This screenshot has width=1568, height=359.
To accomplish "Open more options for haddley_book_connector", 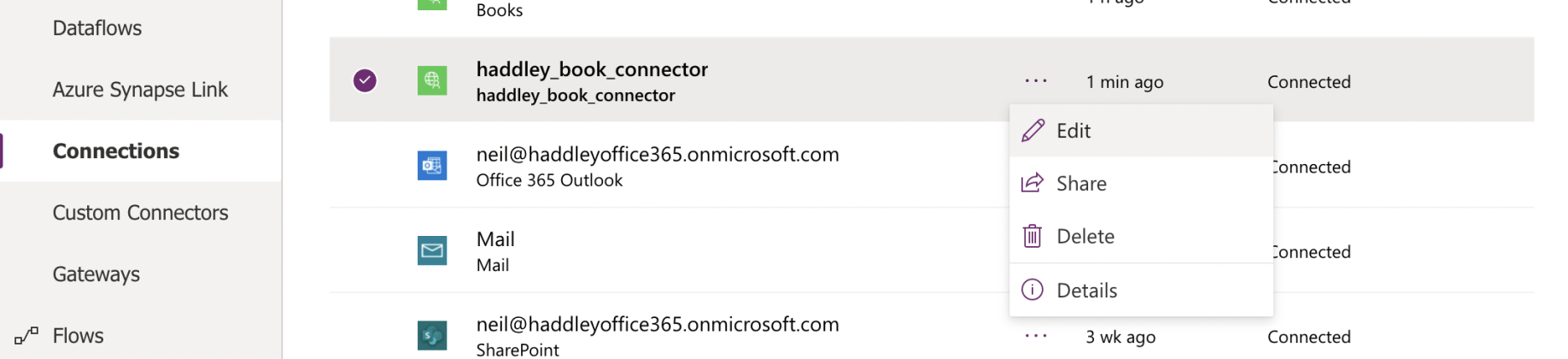I will tap(1036, 81).
